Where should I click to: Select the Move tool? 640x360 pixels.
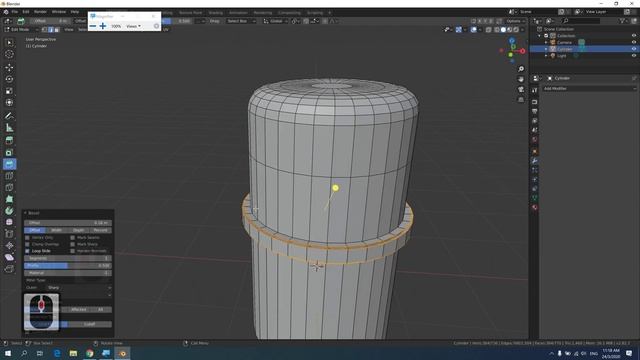click(x=9, y=67)
